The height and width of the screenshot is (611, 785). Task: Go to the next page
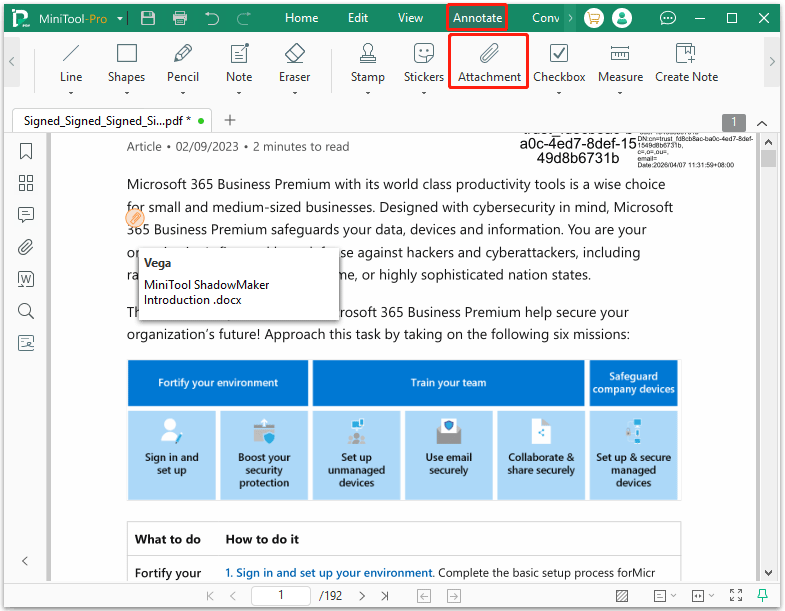pos(362,596)
